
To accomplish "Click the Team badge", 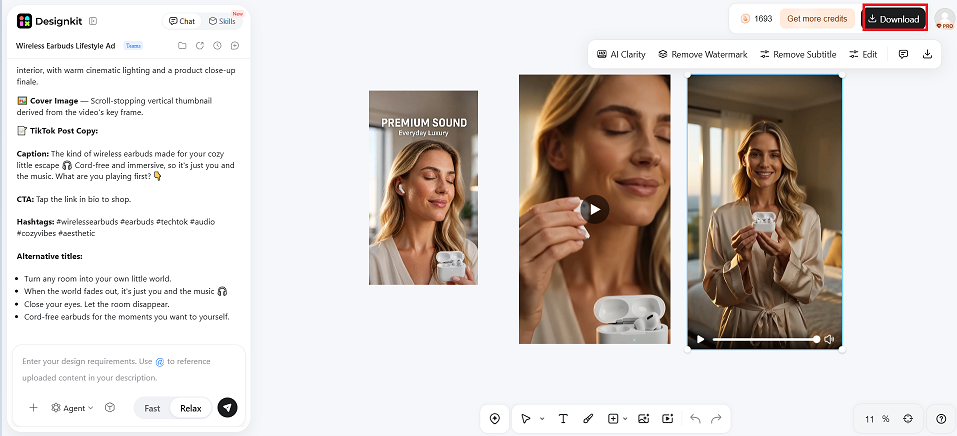I will 133,46.
